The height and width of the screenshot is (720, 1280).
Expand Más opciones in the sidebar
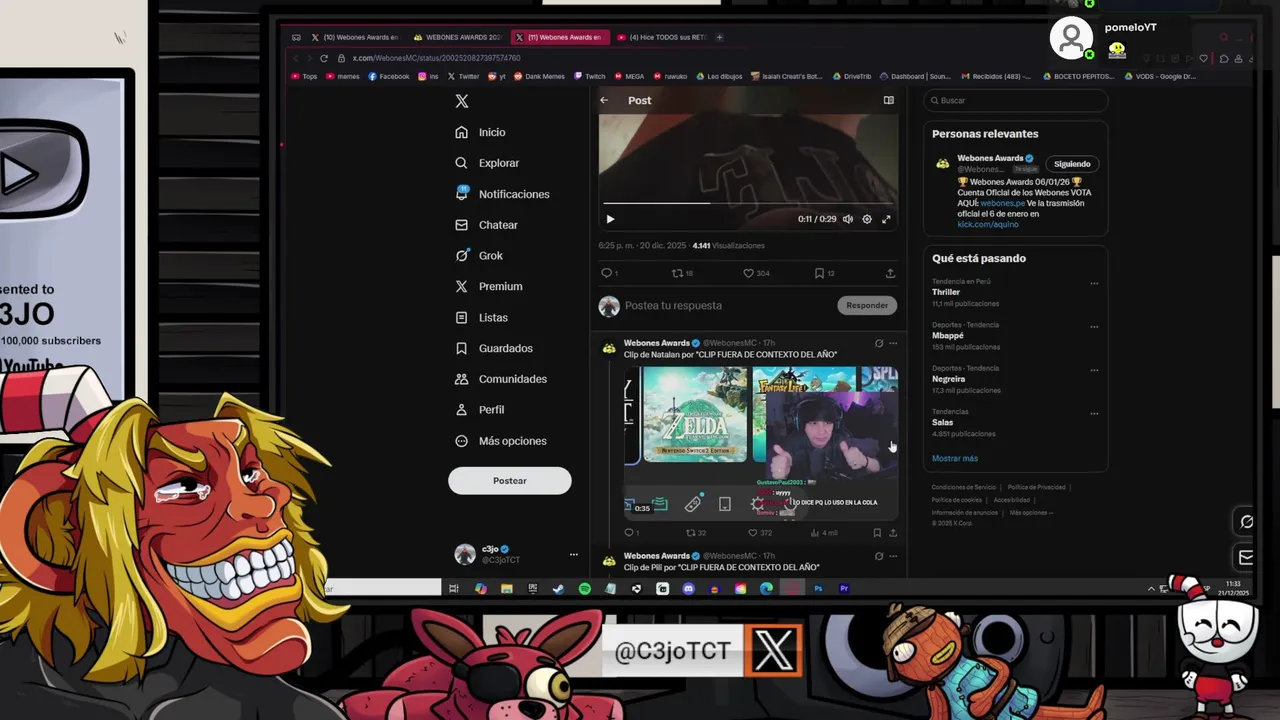coord(501,441)
